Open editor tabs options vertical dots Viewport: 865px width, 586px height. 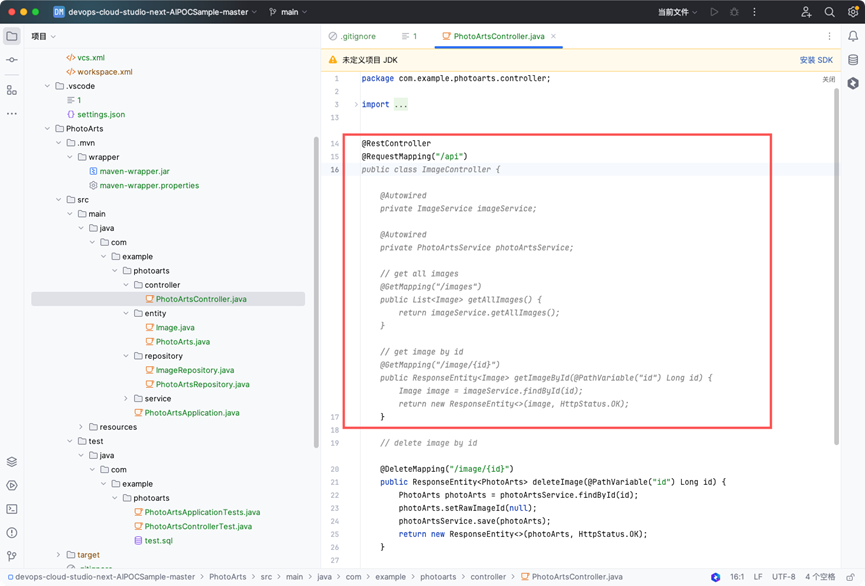(829, 36)
